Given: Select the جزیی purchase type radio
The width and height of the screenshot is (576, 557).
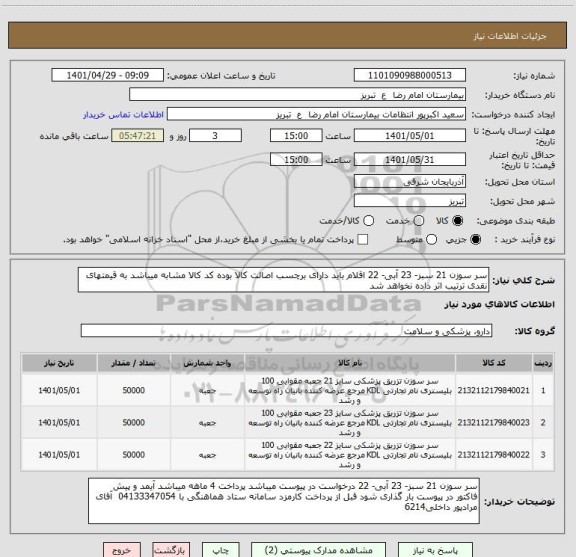Looking at the screenshot, I should [x=476, y=240].
